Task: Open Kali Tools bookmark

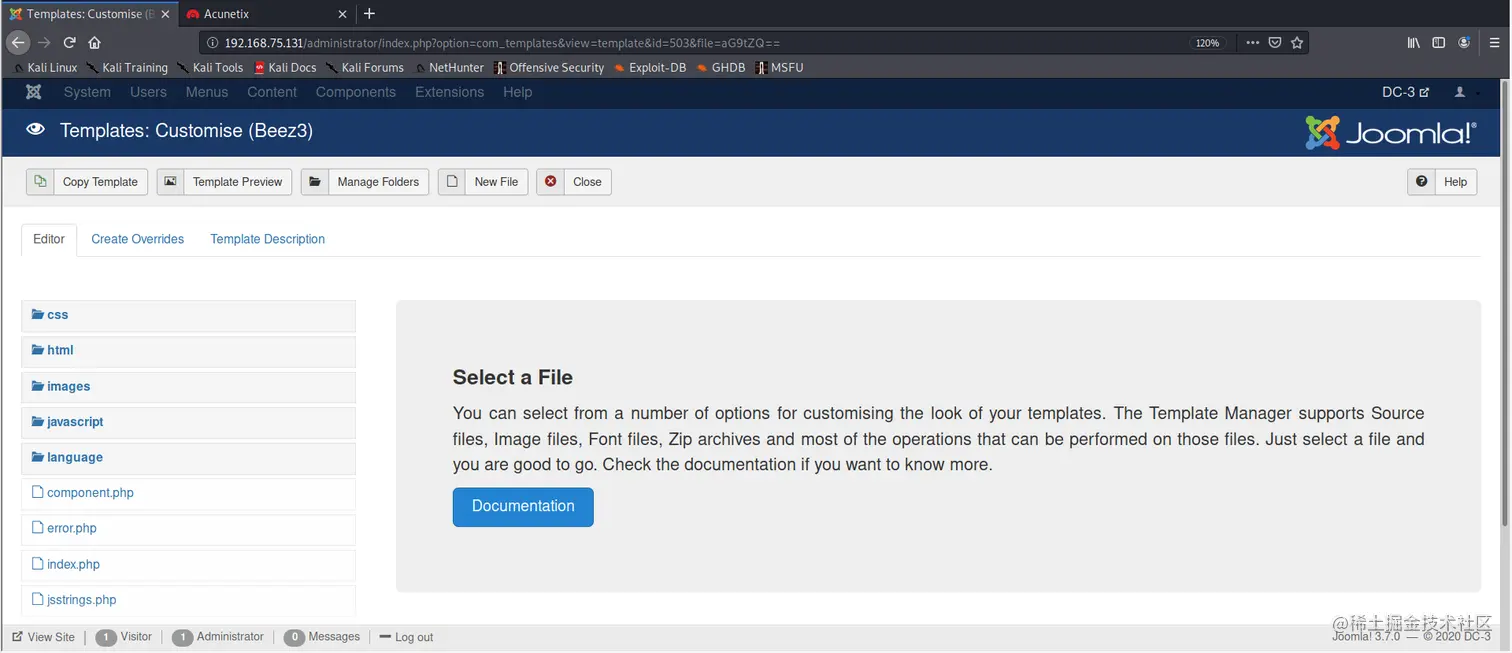Action: coord(210,68)
